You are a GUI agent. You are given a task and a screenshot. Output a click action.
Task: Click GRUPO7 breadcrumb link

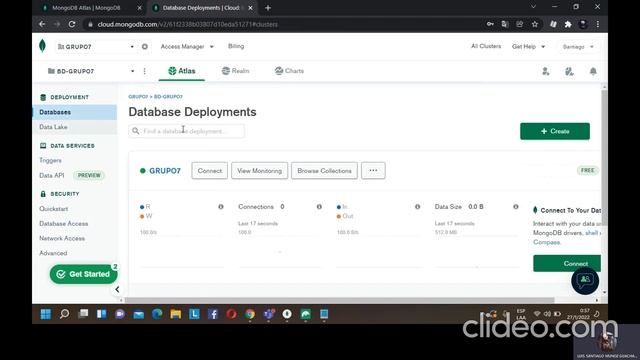138,97
